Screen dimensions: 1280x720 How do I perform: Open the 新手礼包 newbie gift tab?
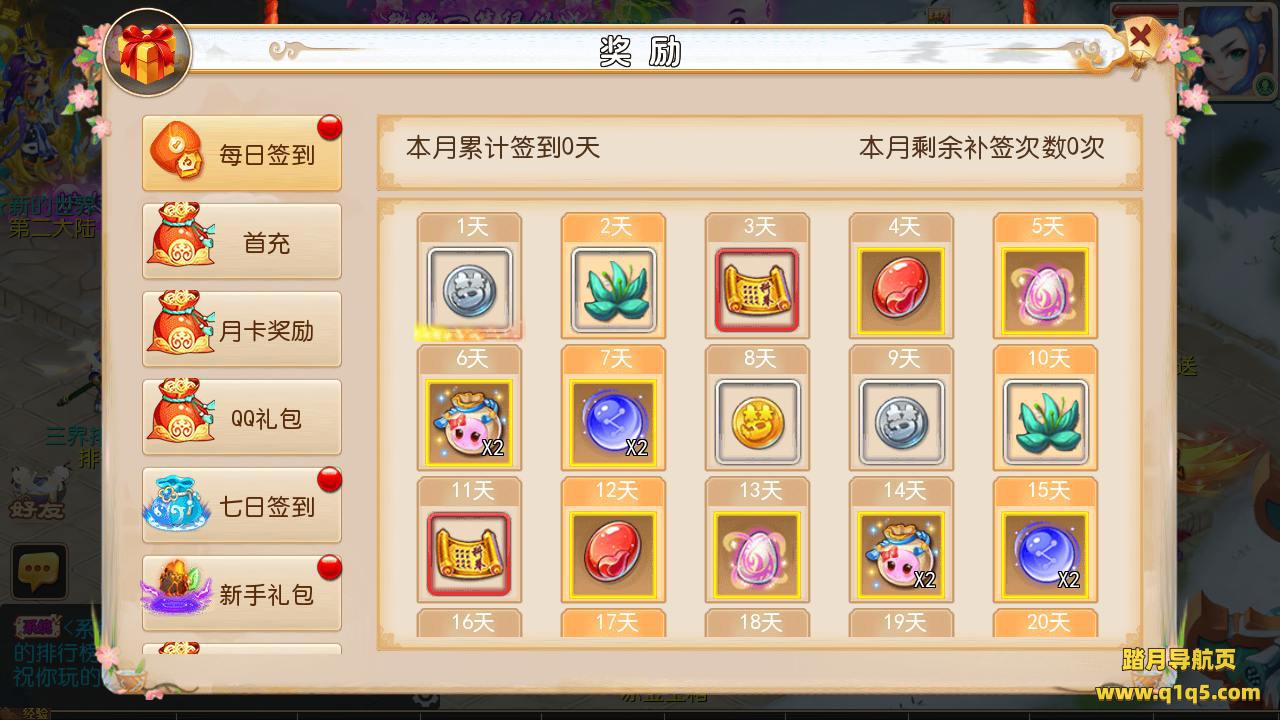coord(242,593)
